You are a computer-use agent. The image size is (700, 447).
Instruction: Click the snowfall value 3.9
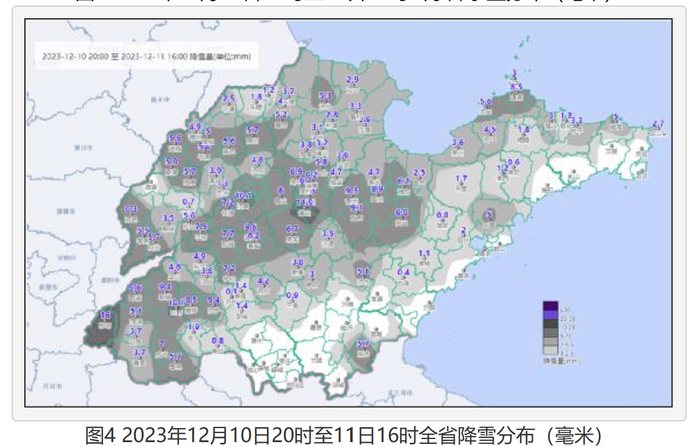coord(216,171)
